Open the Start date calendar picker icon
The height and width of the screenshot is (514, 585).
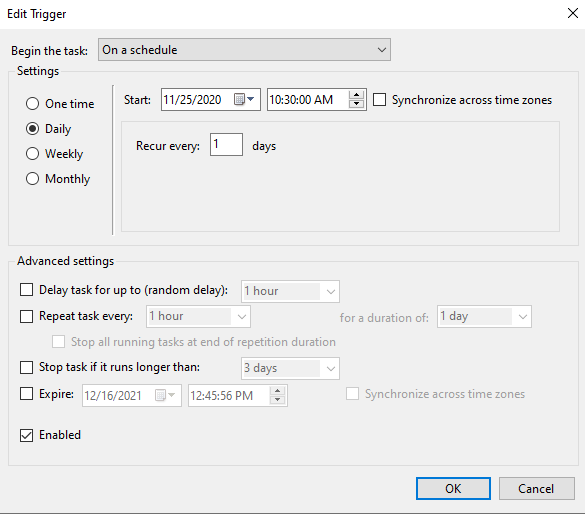click(244, 99)
